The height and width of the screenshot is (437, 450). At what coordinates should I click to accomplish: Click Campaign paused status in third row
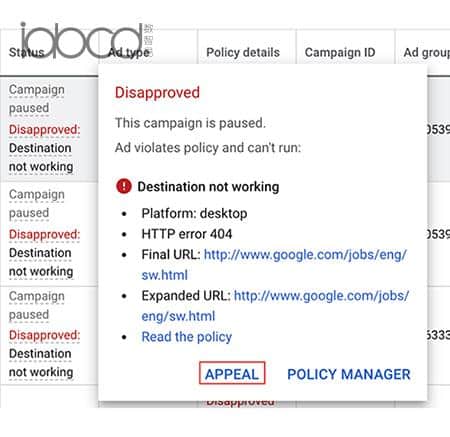tap(37, 305)
